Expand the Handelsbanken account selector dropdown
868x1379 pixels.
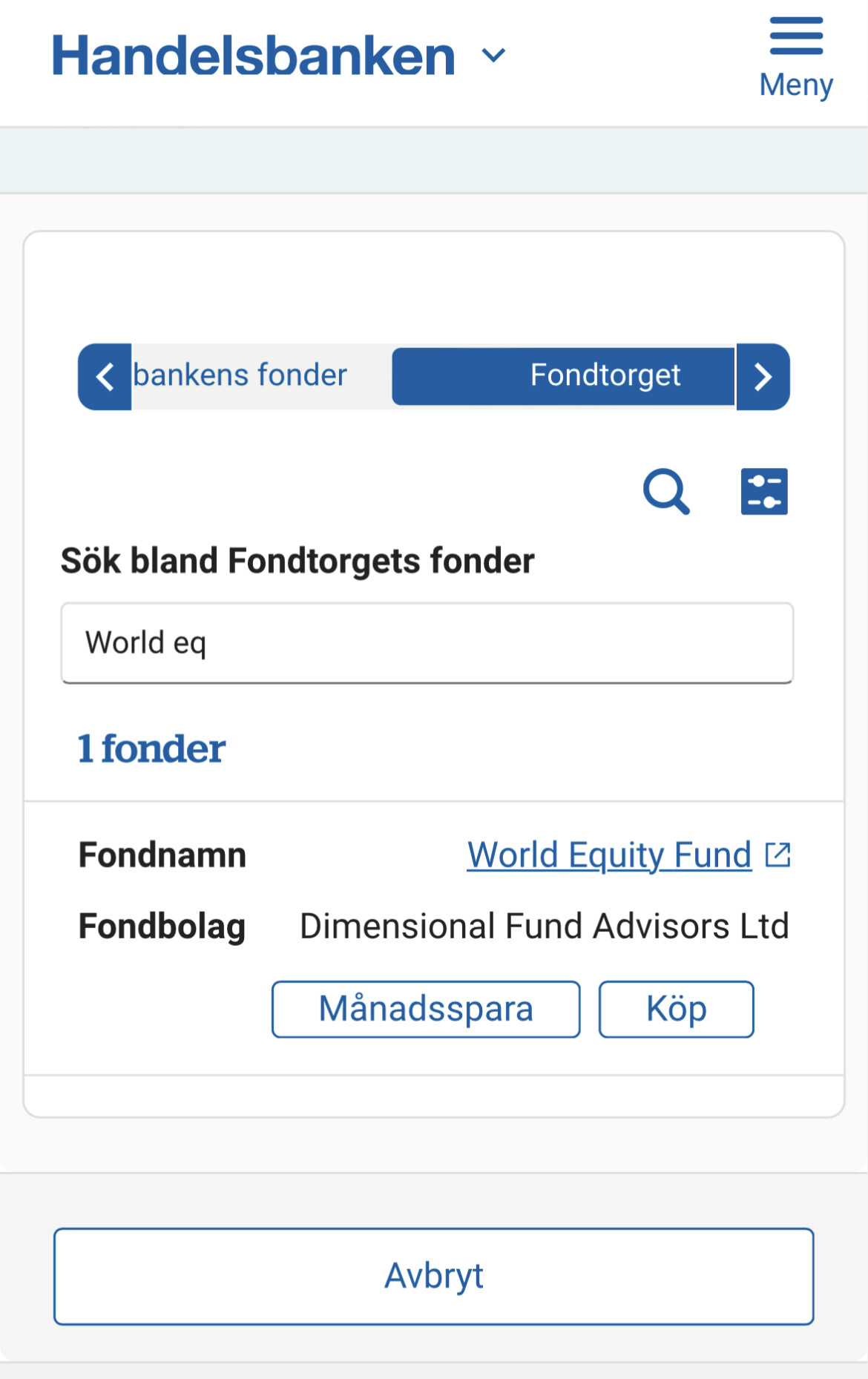tap(493, 55)
